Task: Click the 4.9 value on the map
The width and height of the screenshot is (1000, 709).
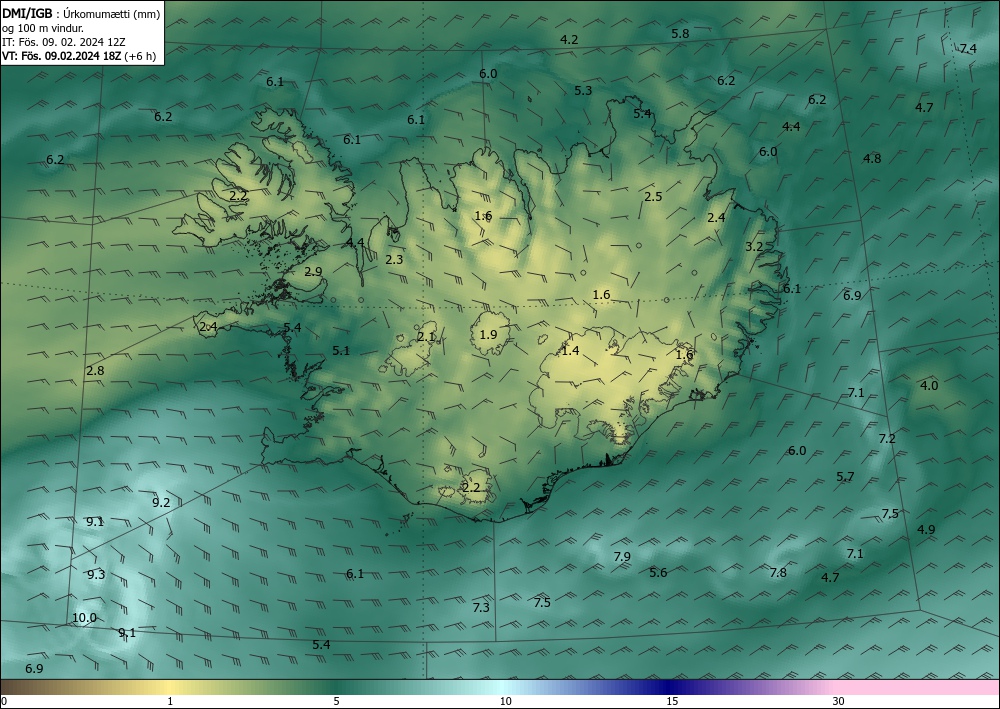Action: pyautogui.click(x=926, y=530)
